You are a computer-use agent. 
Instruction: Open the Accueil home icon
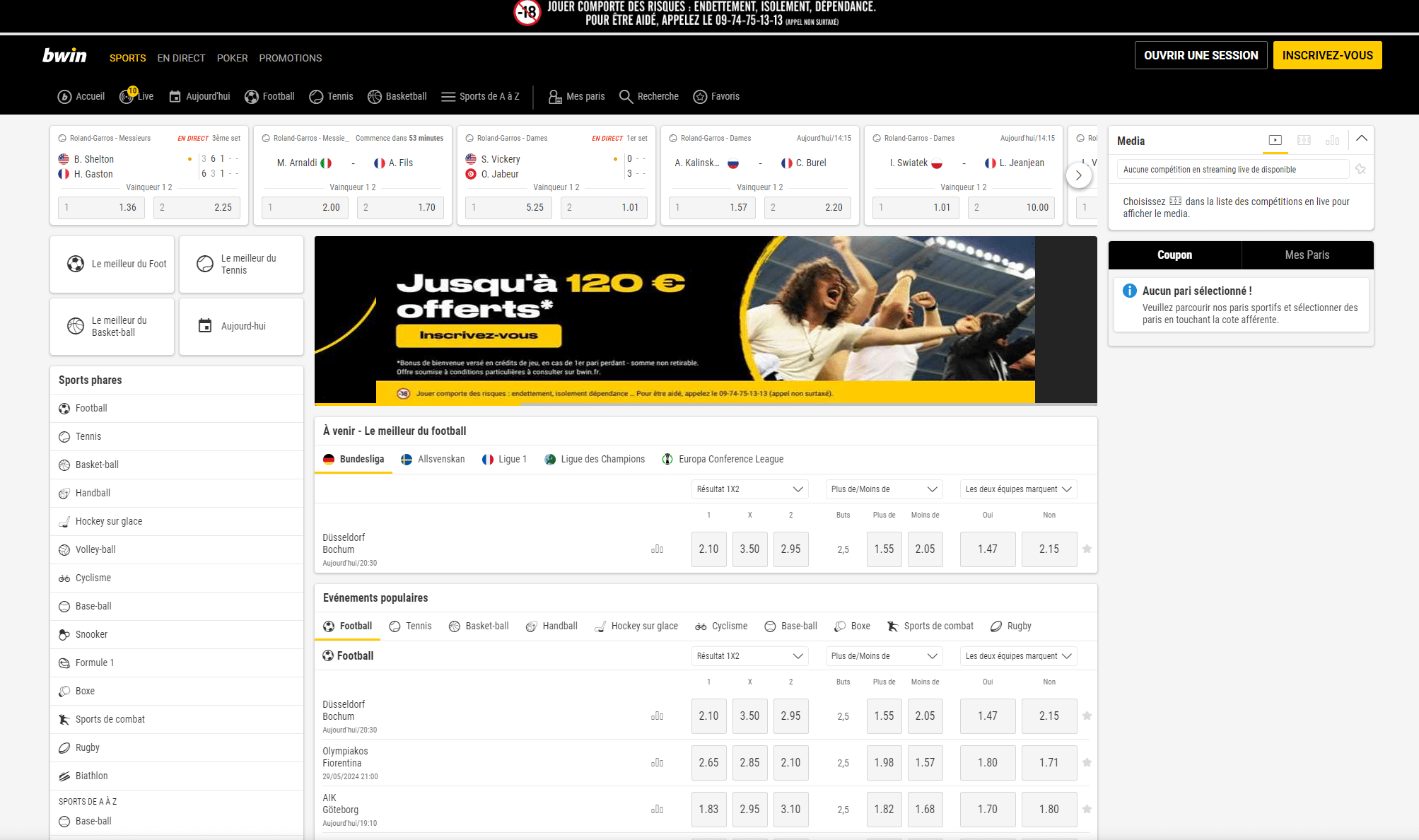[64, 97]
